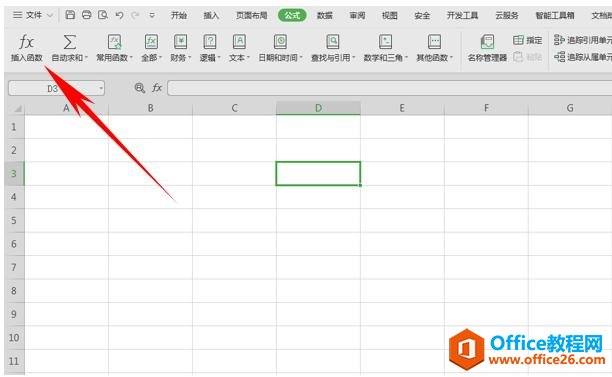Open the Text (文本) functions icon
612x377 pixels.
239,42
